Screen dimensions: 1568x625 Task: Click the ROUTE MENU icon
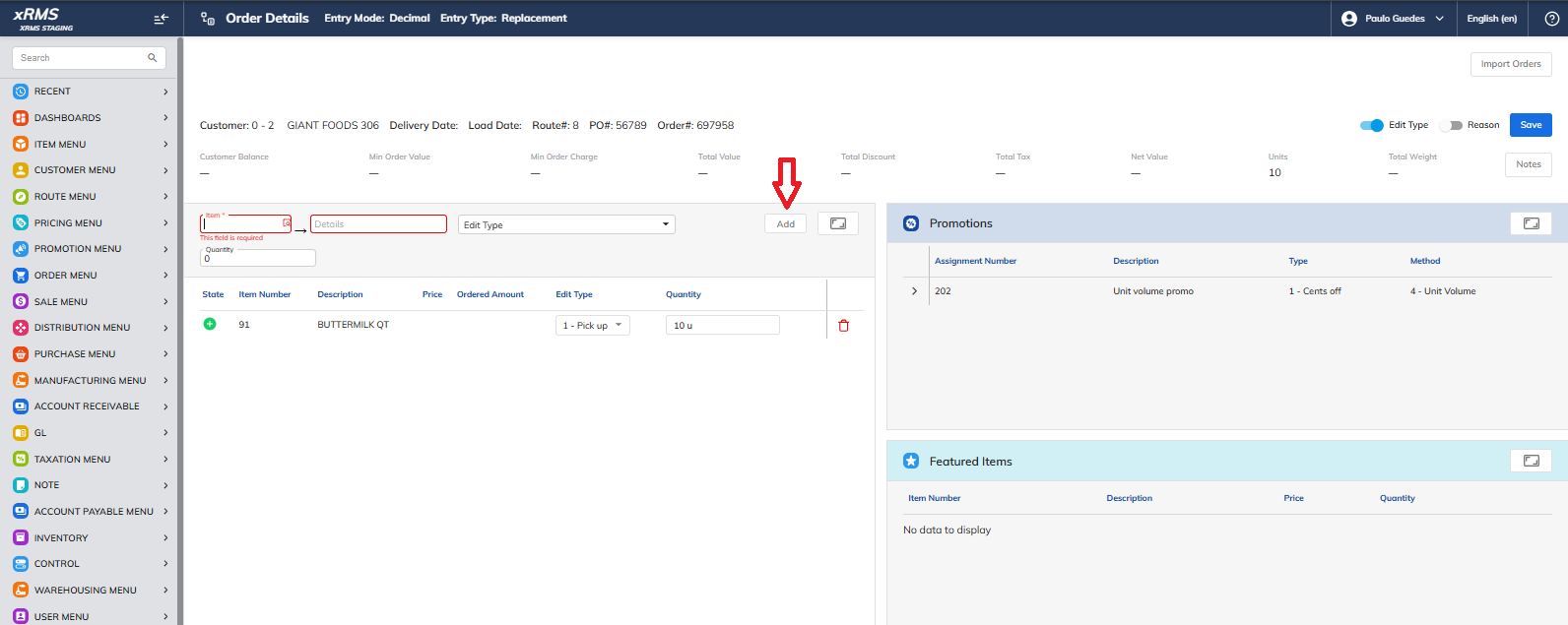(x=21, y=197)
